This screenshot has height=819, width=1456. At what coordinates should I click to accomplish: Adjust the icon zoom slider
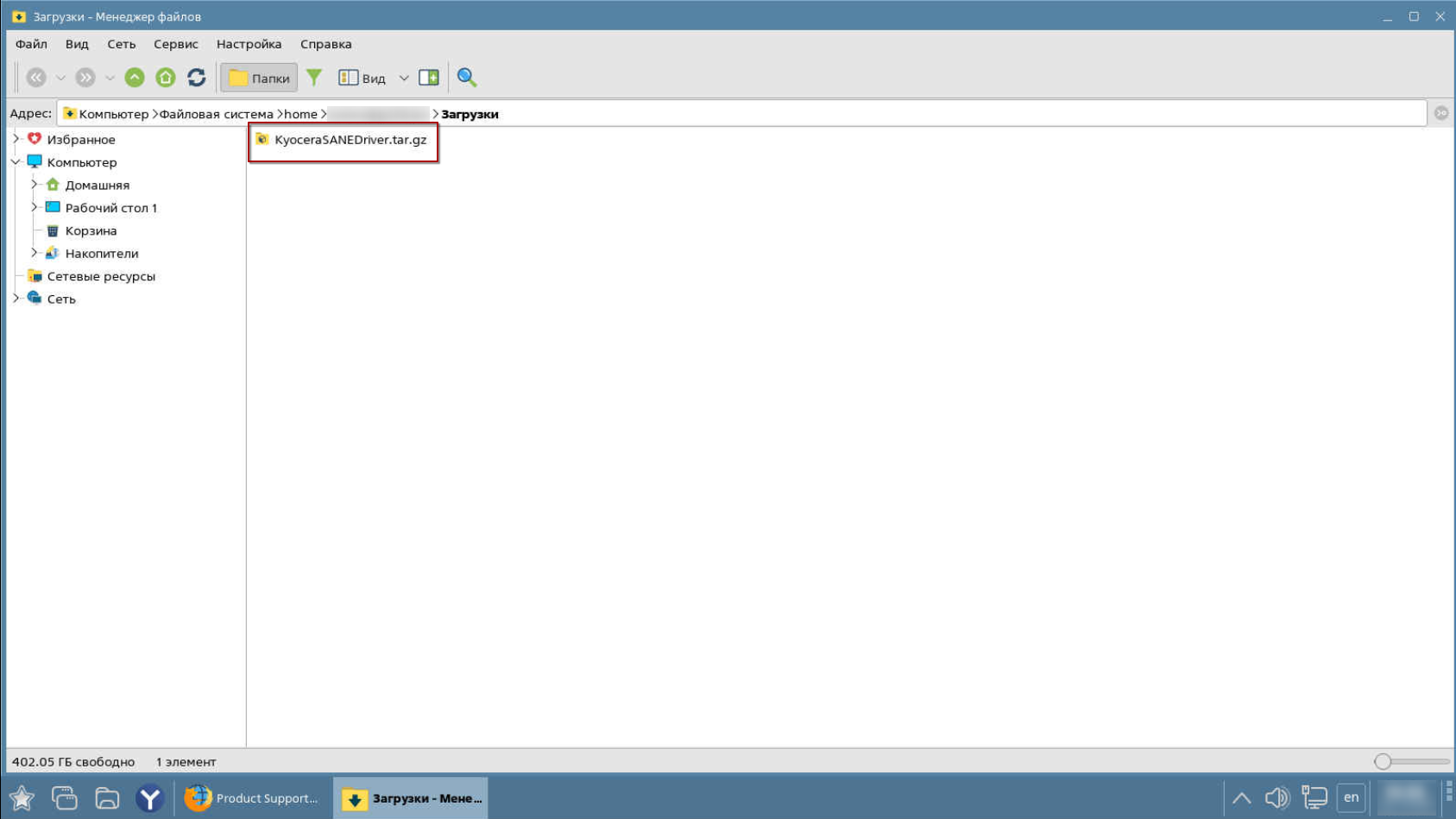1383,761
